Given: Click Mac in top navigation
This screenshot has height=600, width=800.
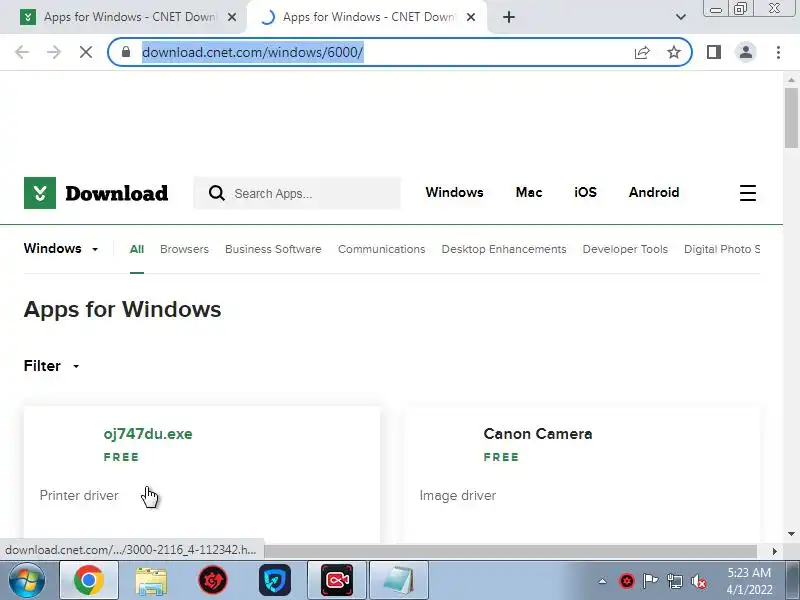Looking at the screenshot, I should [529, 192].
